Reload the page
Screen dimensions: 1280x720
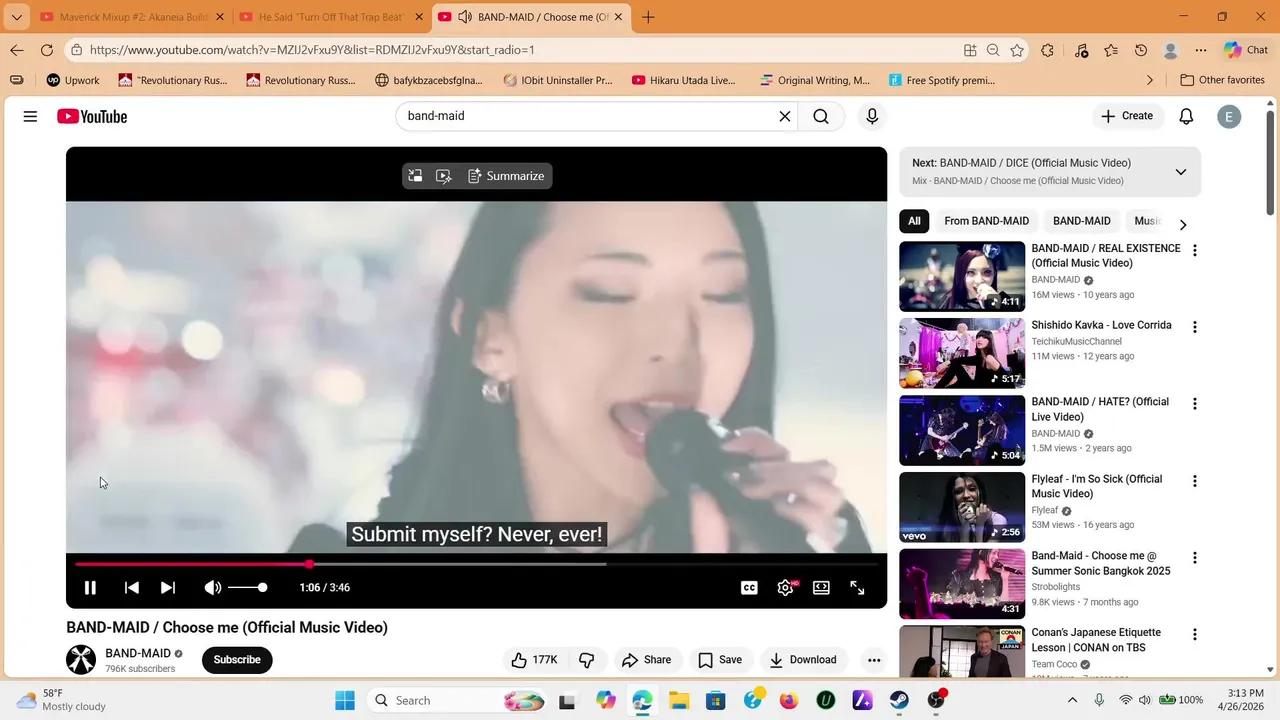pyautogui.click(x=47, y=50)
